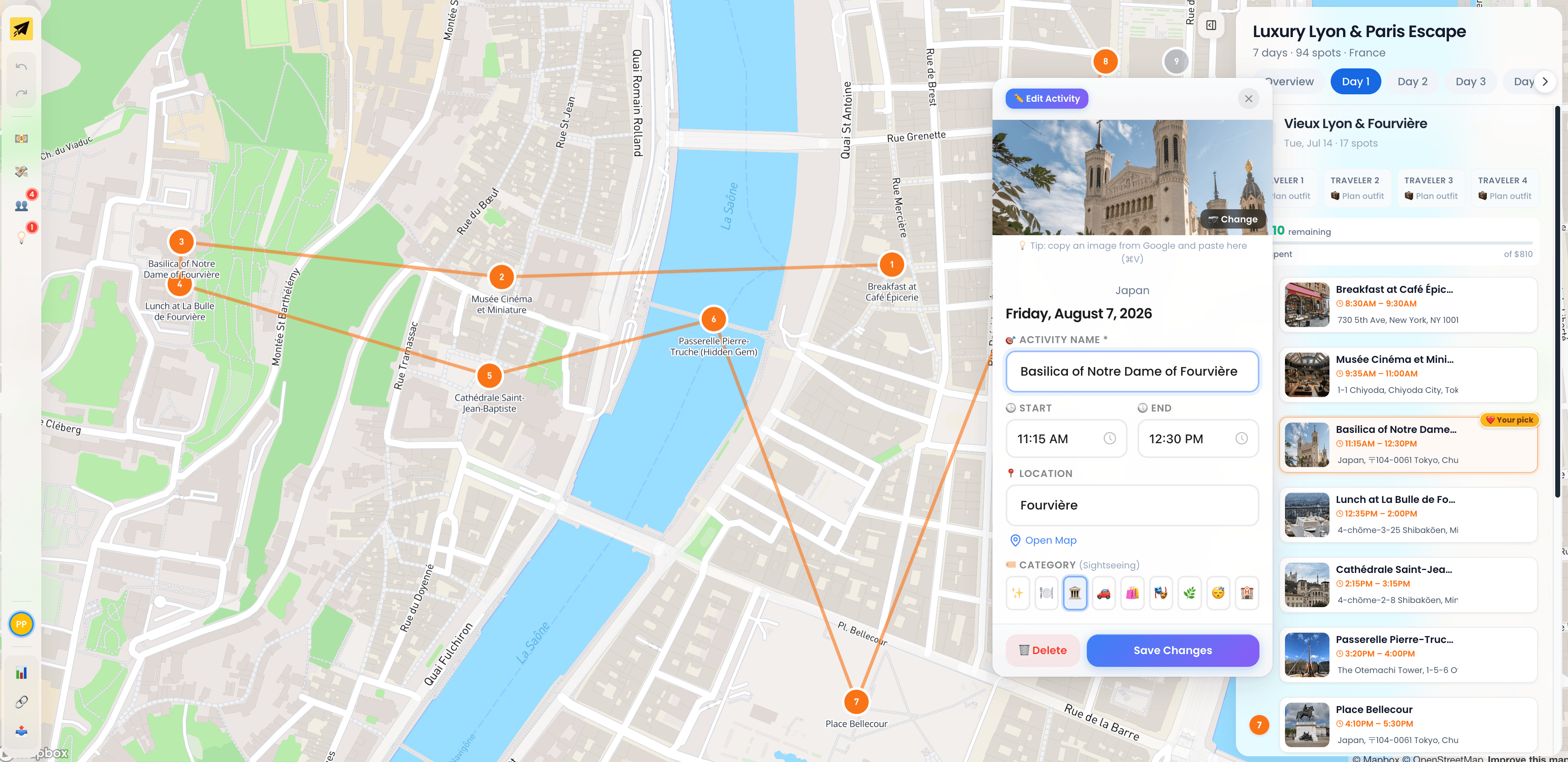Switch to the Day 3 tab
Viewport: 1568px width, 762px height.
point(1471,82)
